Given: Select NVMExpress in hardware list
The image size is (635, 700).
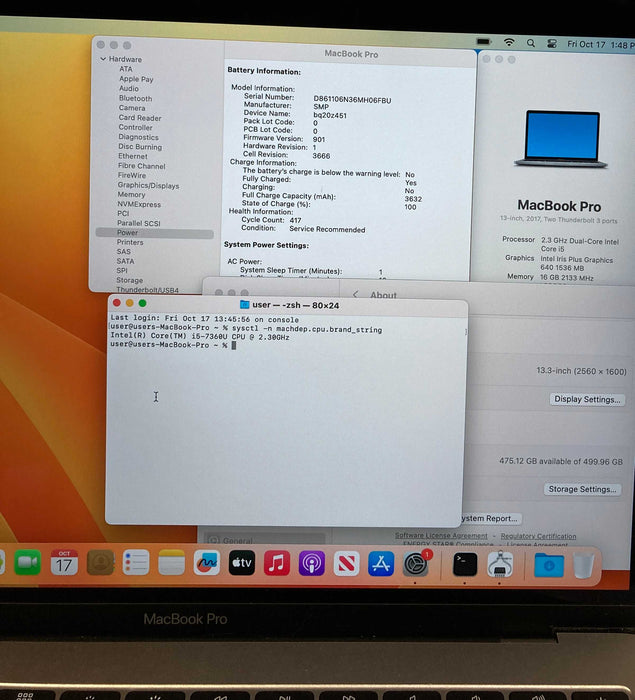Looking at the screenshot, I should [x=138, y=204].
